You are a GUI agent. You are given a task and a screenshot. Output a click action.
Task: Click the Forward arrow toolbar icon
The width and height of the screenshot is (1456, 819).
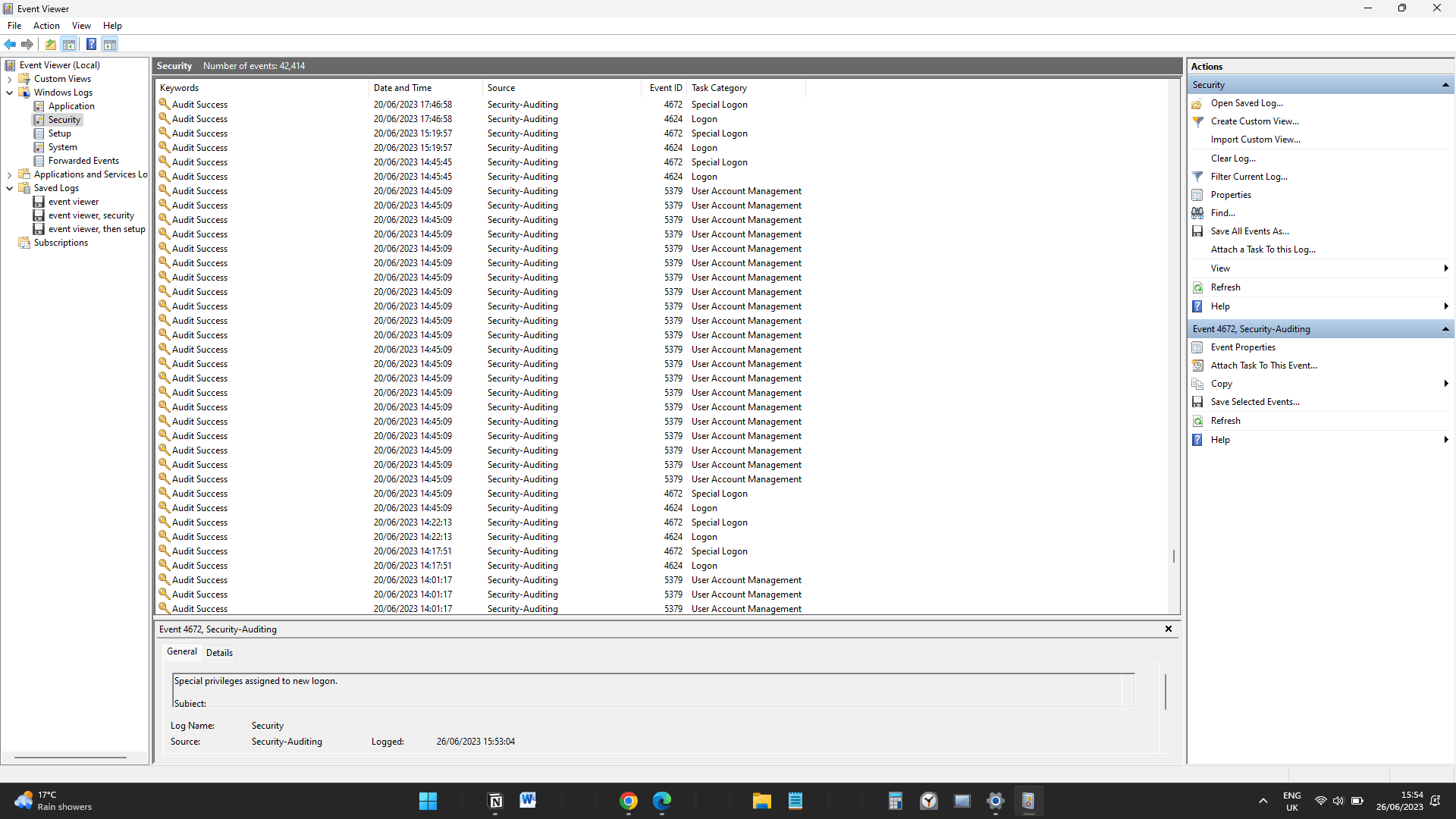27,44
